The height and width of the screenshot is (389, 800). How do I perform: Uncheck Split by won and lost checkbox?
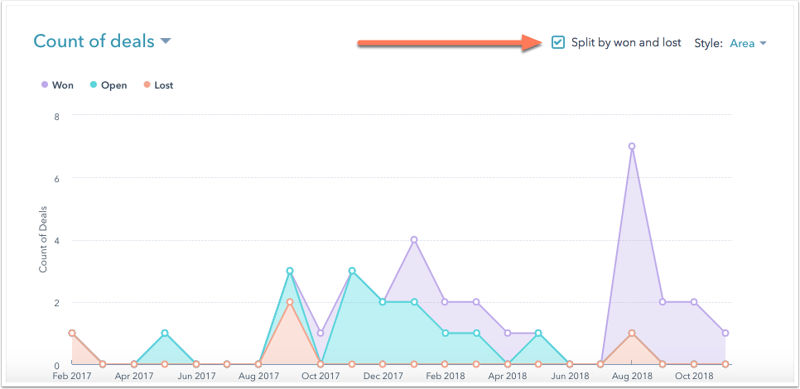(558, 43)
